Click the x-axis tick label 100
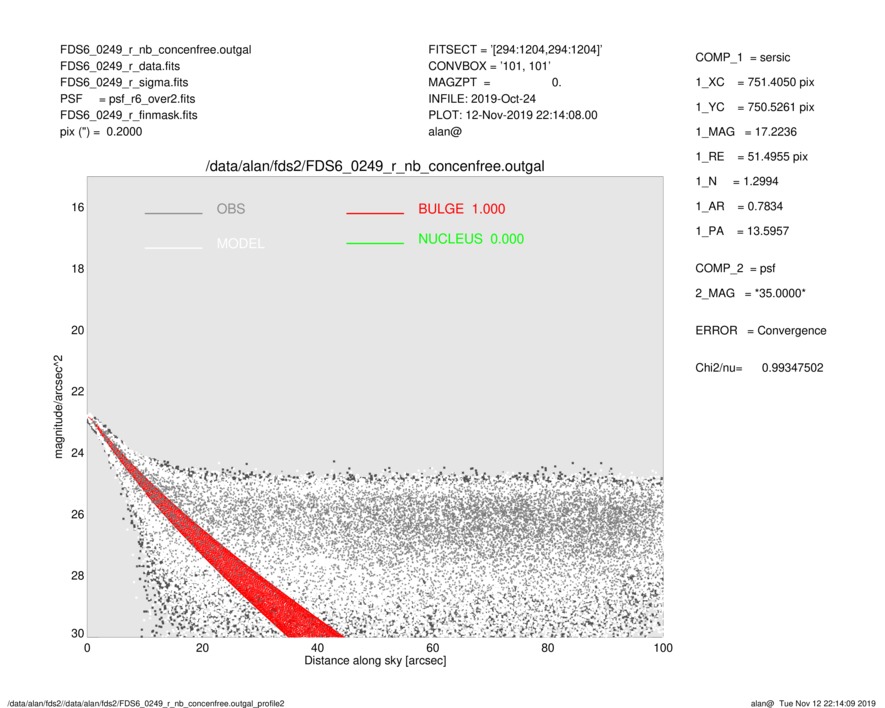Image resolution: width=885 pixels, height=708 pixels. click(663, 648)
